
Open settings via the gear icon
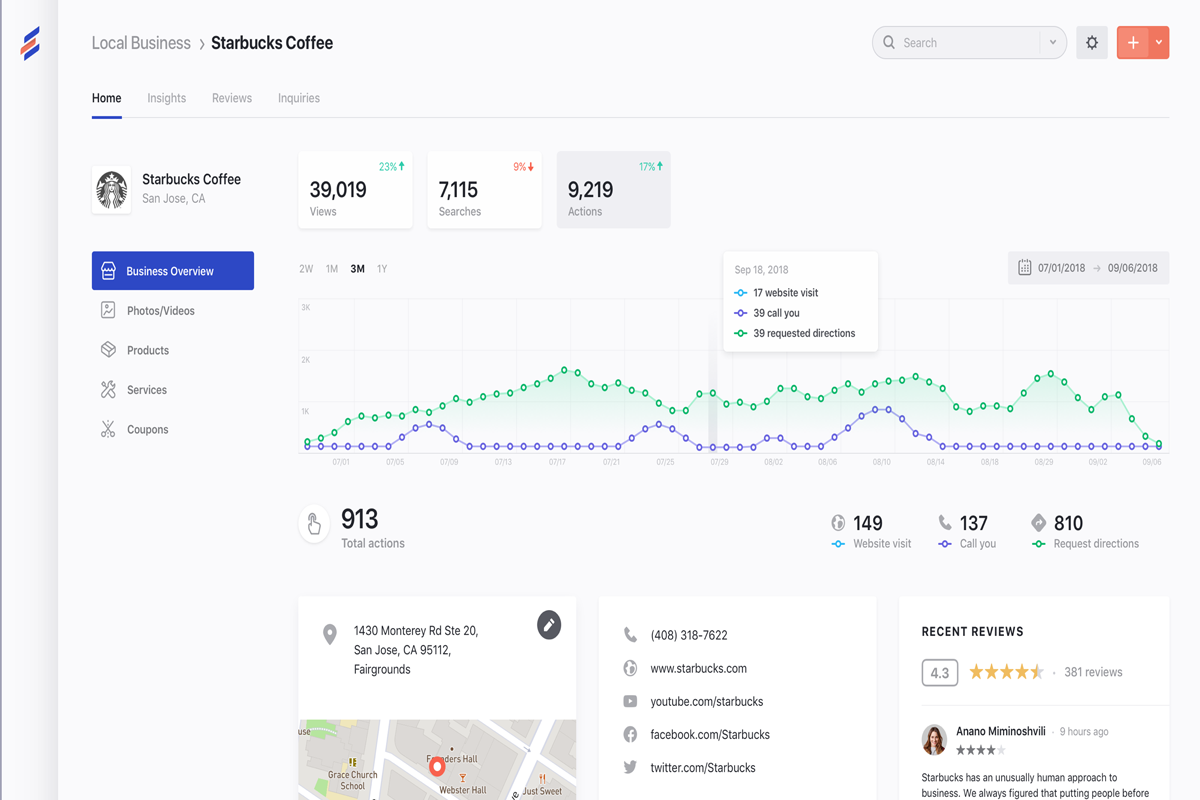click(1092, 43)
